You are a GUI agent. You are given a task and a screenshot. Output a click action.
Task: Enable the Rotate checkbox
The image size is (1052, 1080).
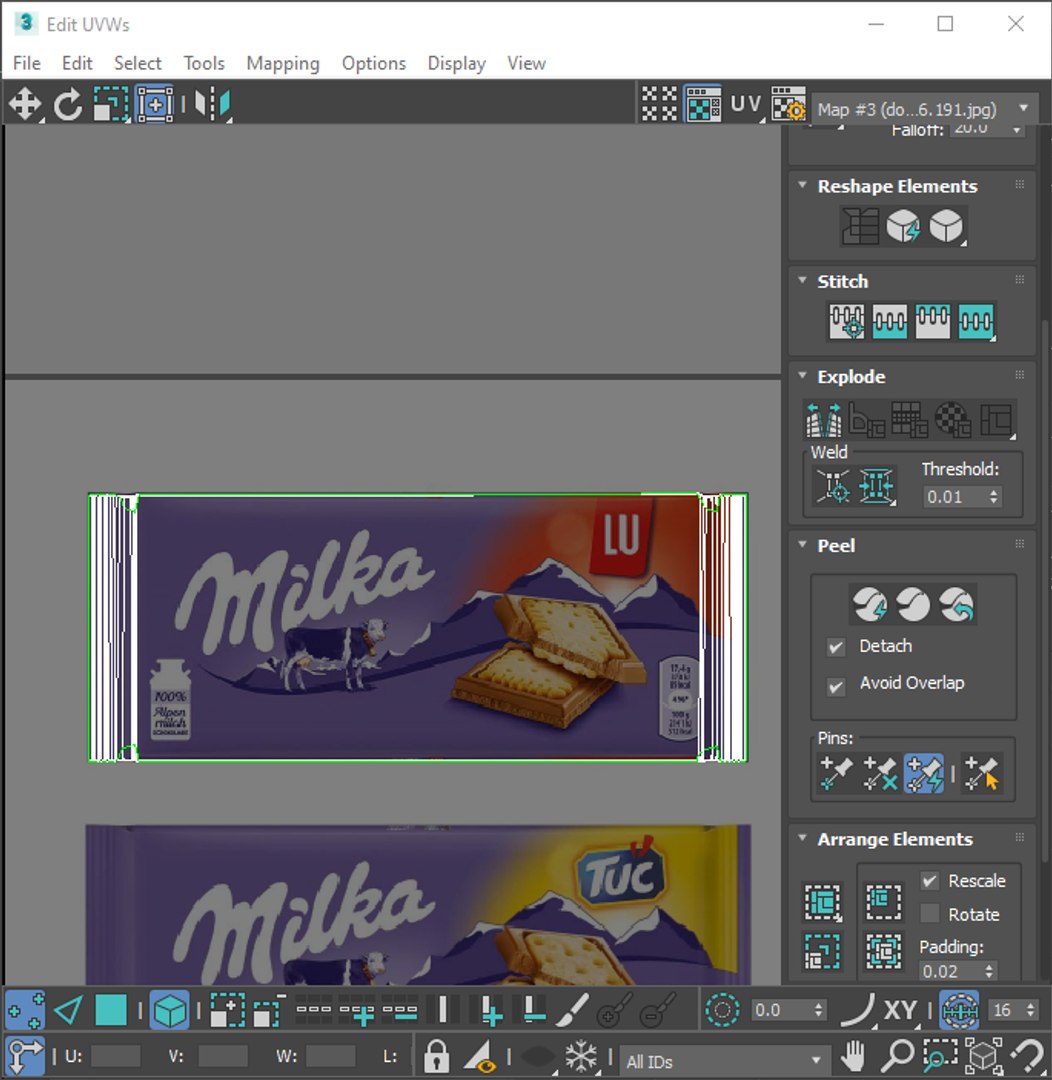(929, 914)
